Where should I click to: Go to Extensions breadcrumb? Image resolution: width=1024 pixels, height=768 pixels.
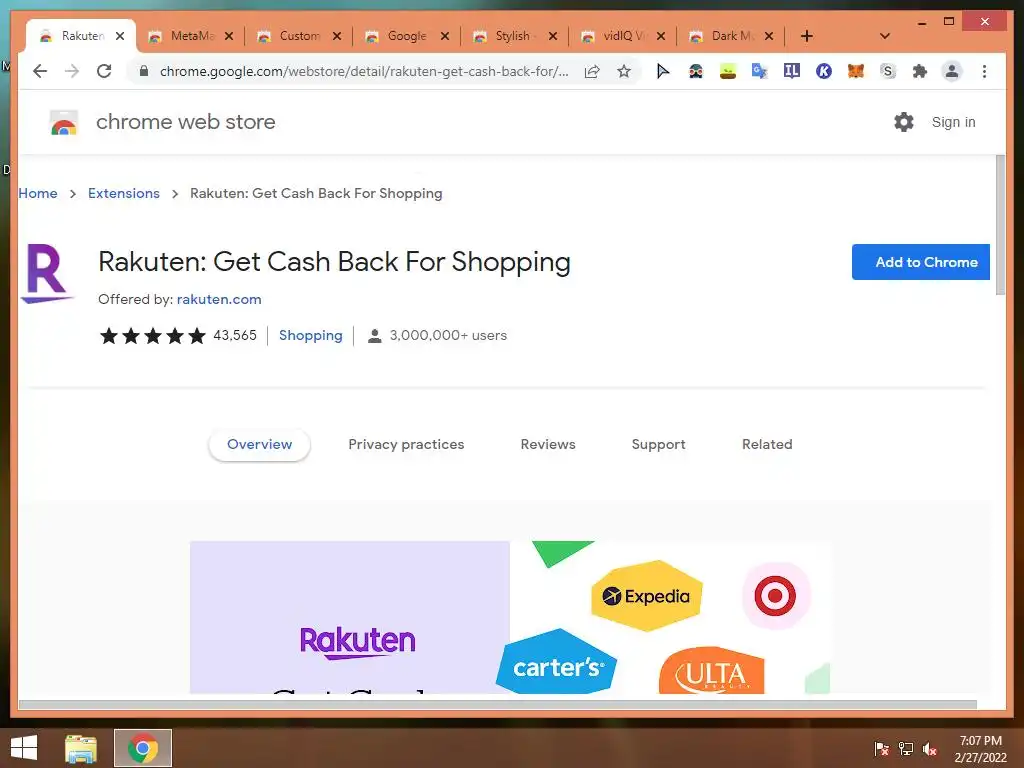(x=124, y=193)
